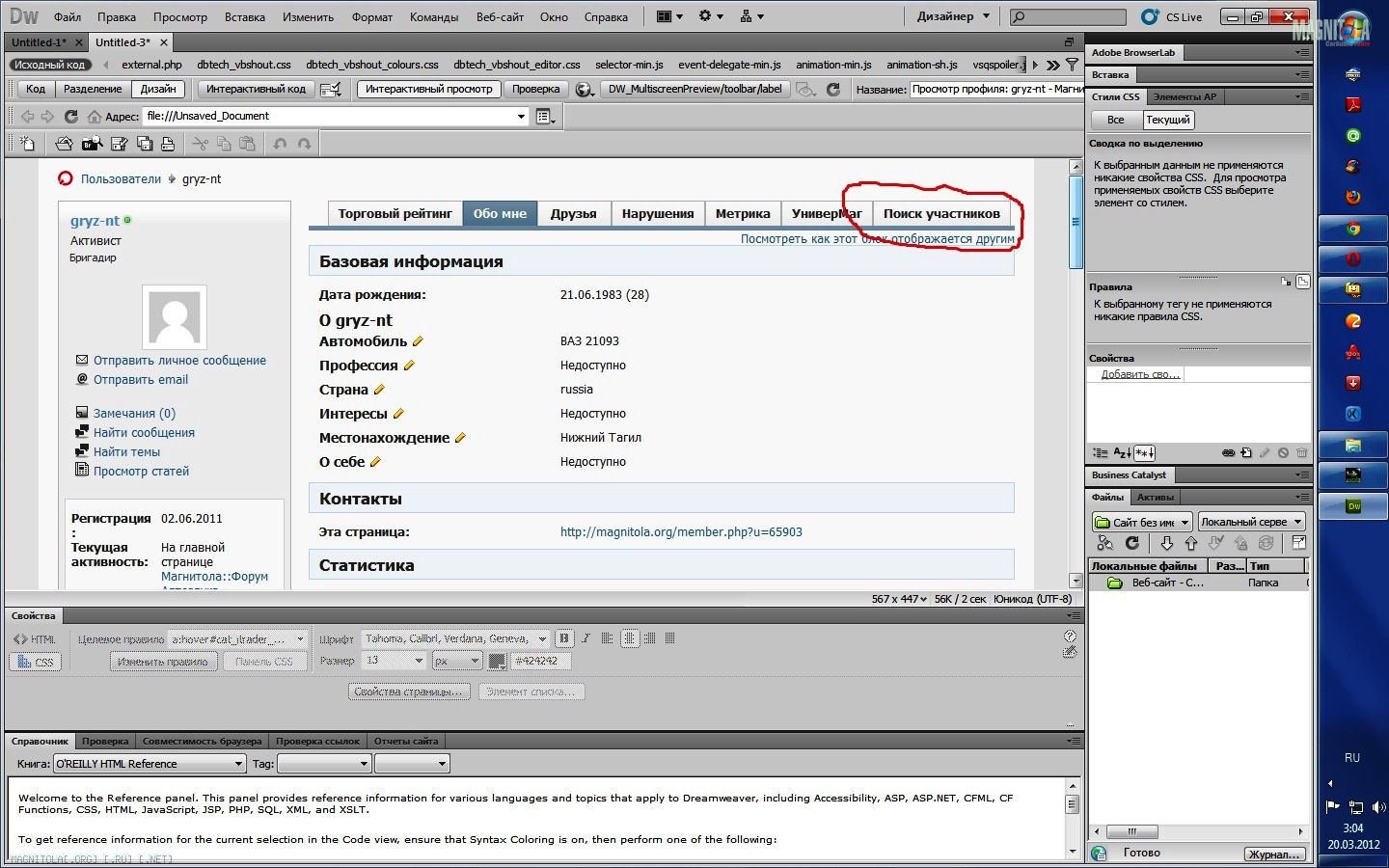Toggle Align Center in Properties panel

pos(629,638)
